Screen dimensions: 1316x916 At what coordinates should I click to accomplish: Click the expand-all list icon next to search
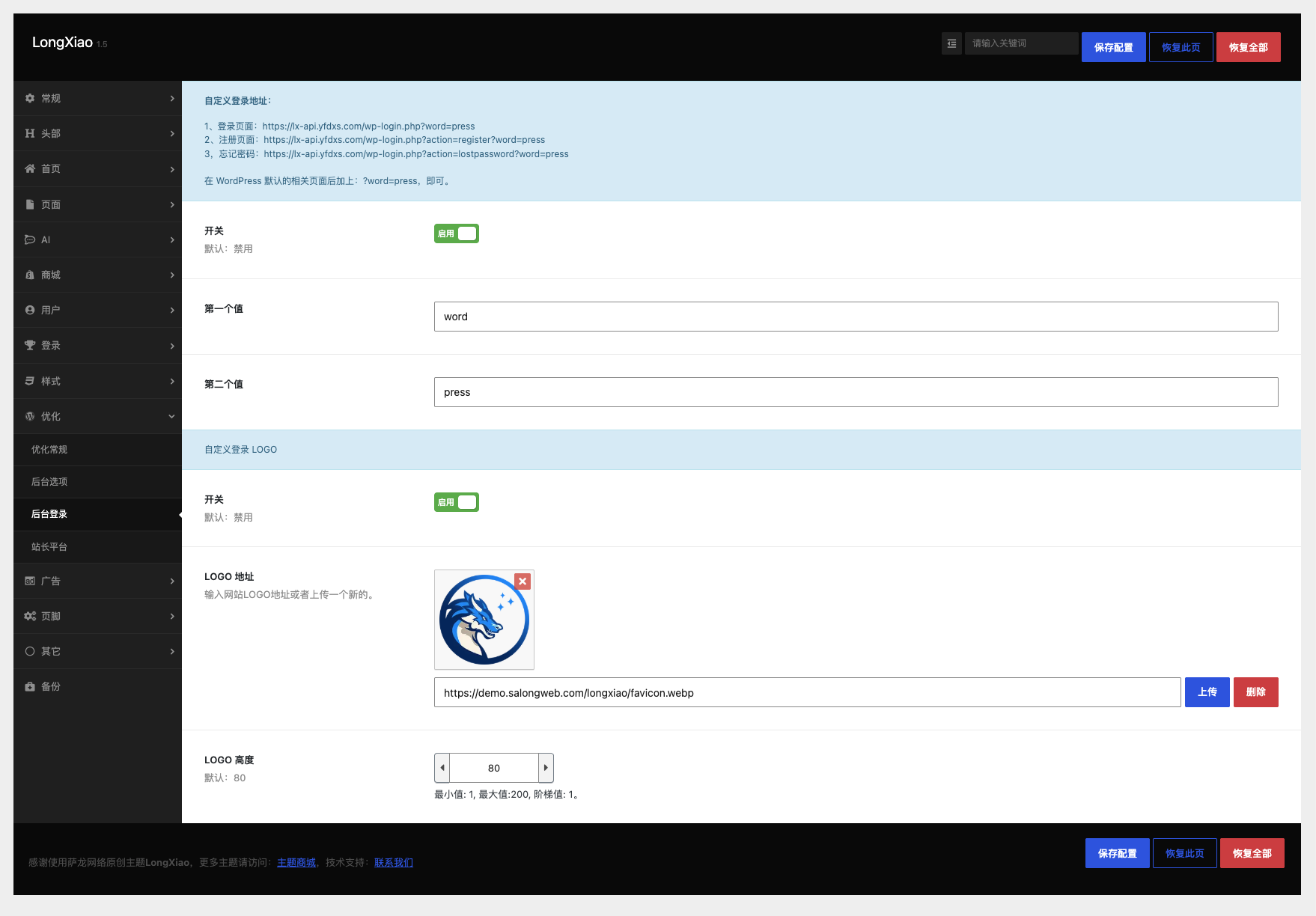point(951,43)
